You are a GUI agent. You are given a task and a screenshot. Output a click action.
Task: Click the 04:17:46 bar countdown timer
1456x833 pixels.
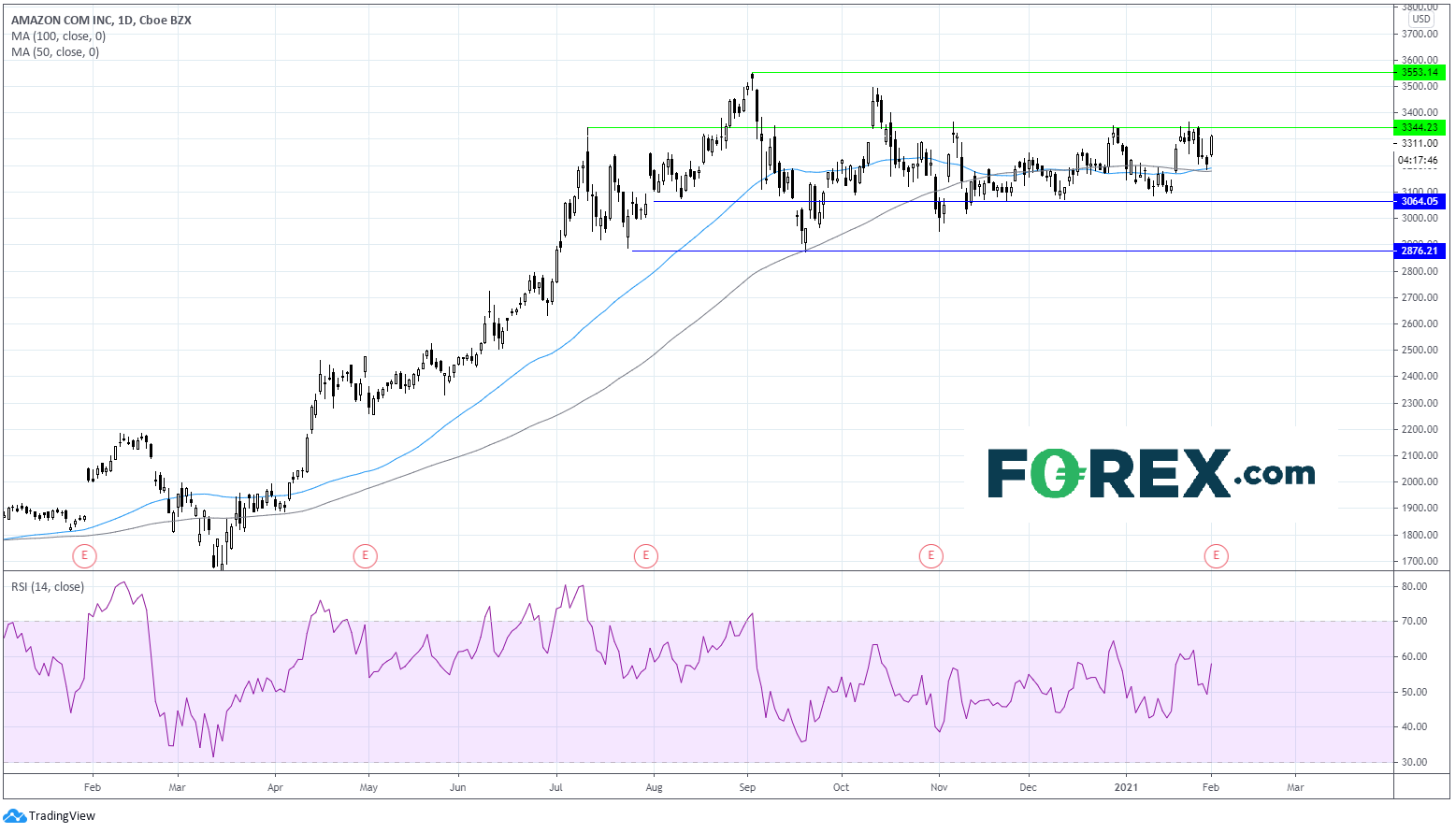(1419, 160)
